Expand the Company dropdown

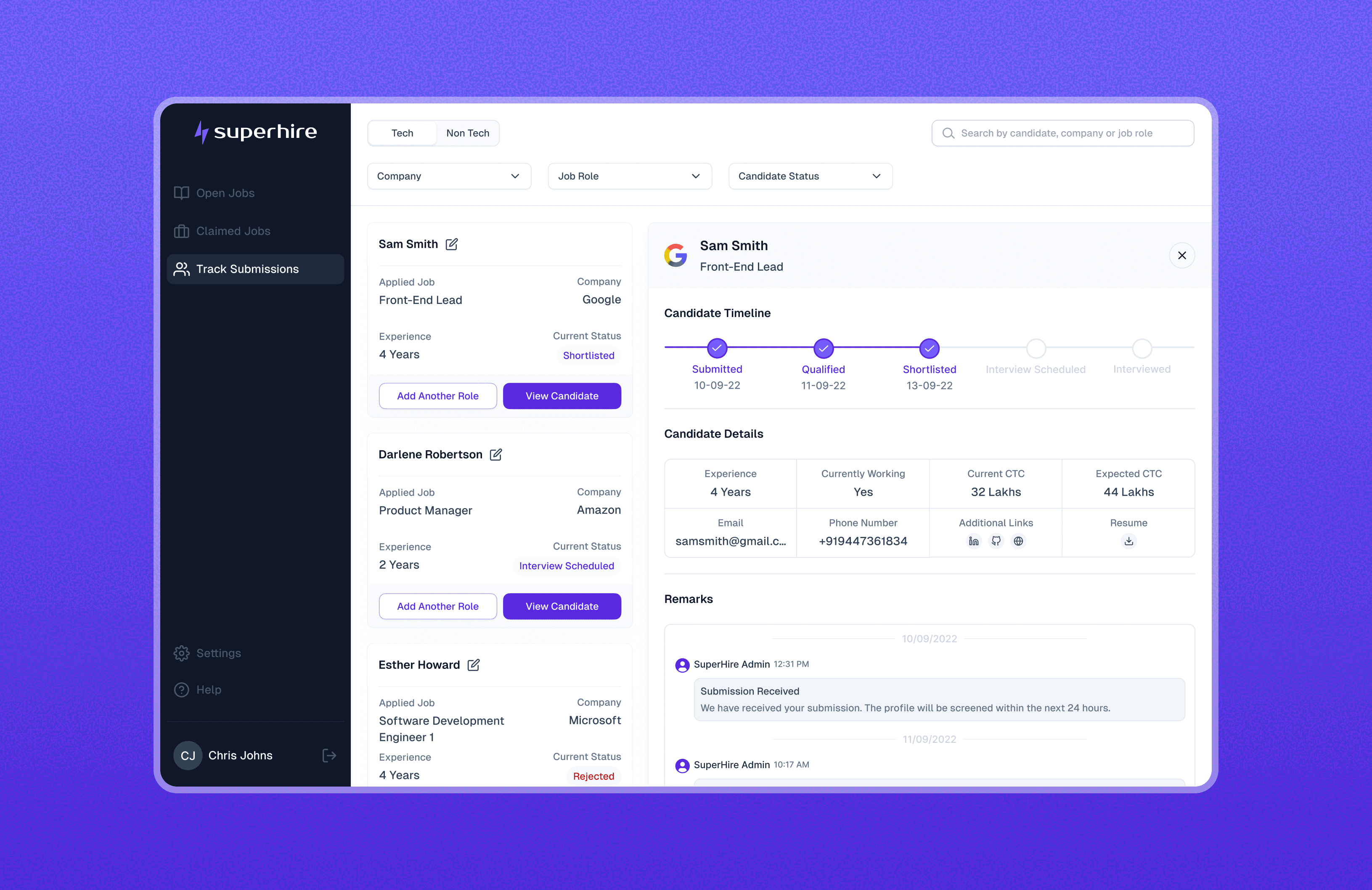coord(449,176)
